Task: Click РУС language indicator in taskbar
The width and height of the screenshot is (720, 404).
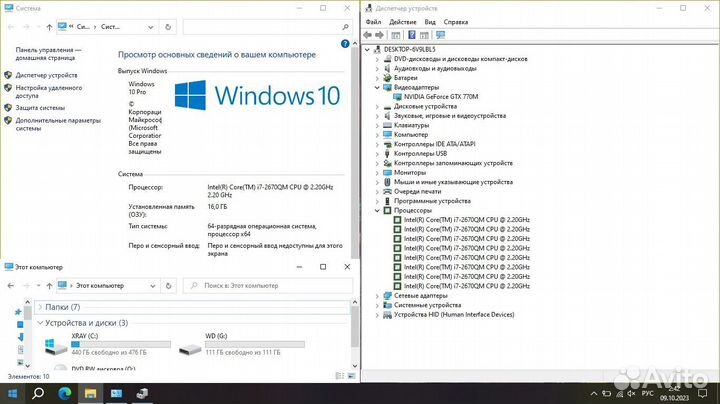Action: (x=647, y=393)
